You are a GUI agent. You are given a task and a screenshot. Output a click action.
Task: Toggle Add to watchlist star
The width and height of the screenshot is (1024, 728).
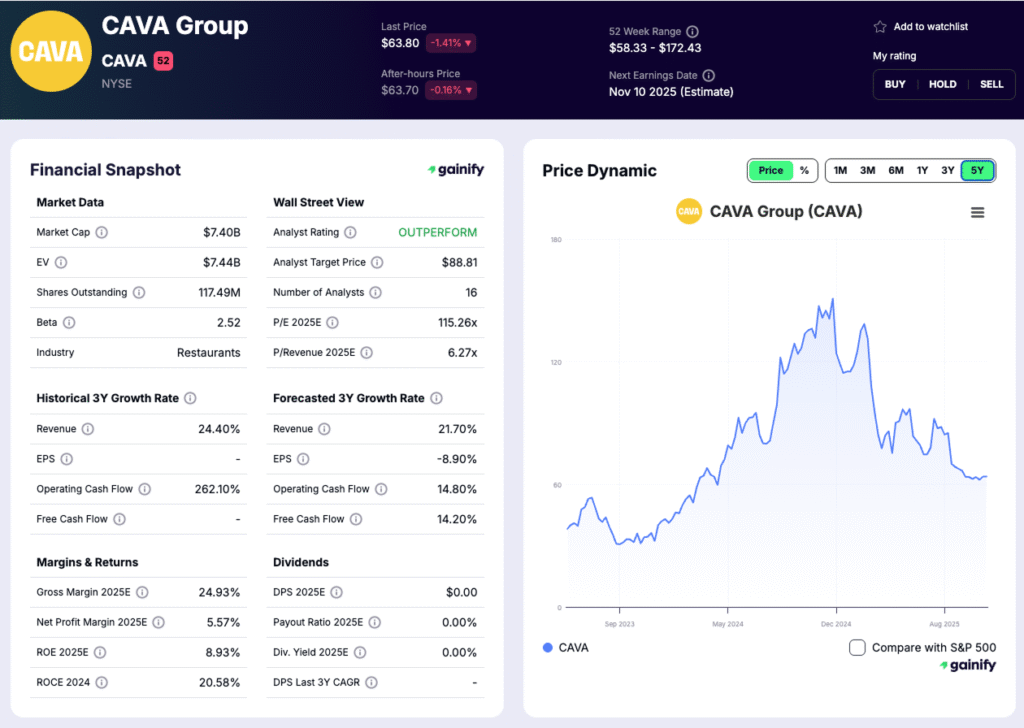(x=882, y=27)
